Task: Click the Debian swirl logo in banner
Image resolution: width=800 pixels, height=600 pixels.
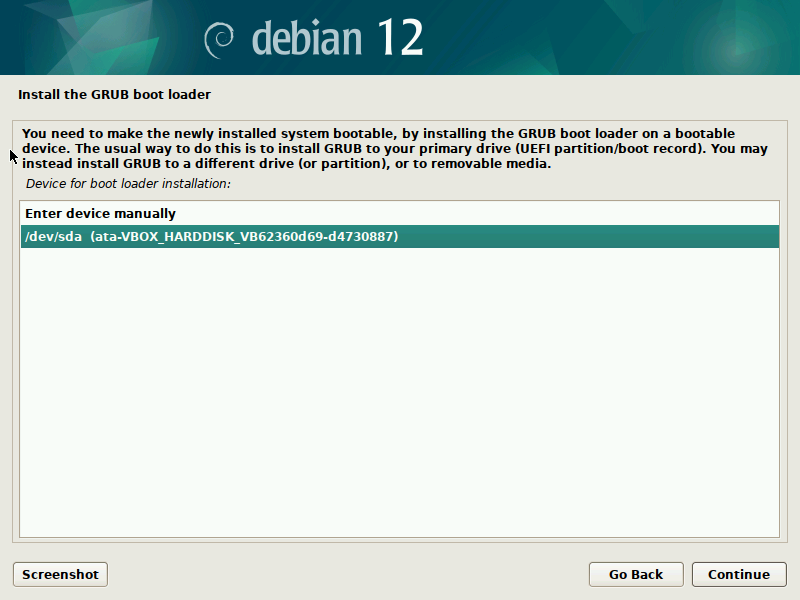Action: [219, 40]
